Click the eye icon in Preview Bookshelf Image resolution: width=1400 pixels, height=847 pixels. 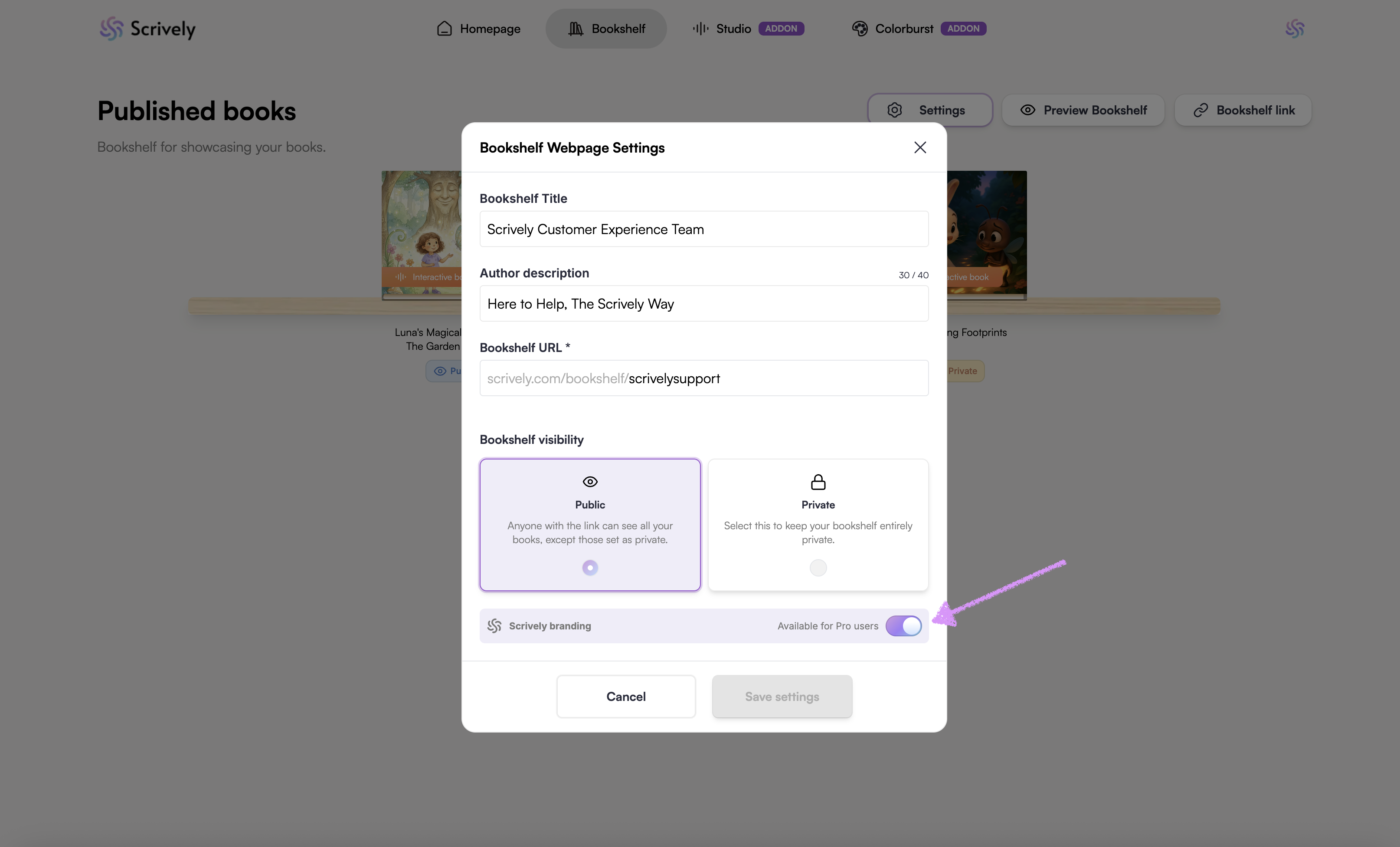[1027, 110]
